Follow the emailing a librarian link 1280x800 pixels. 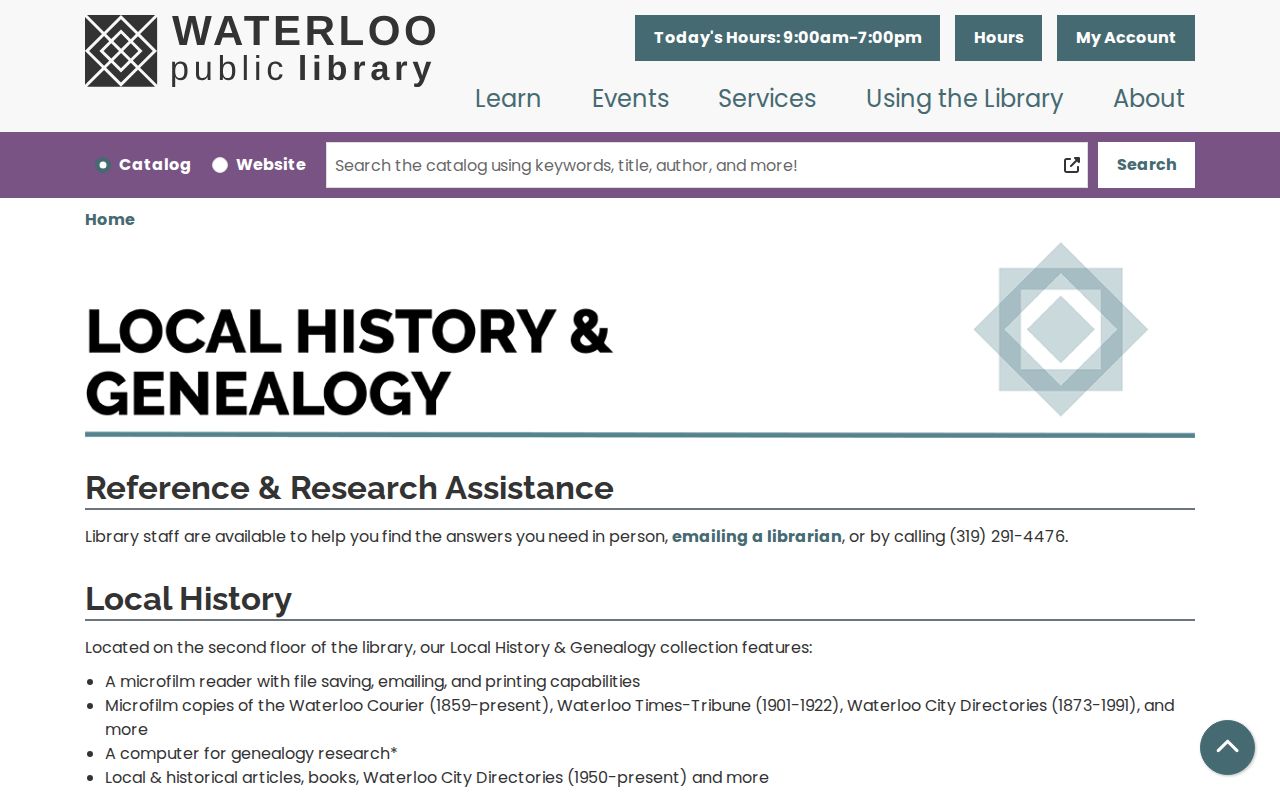757,536
